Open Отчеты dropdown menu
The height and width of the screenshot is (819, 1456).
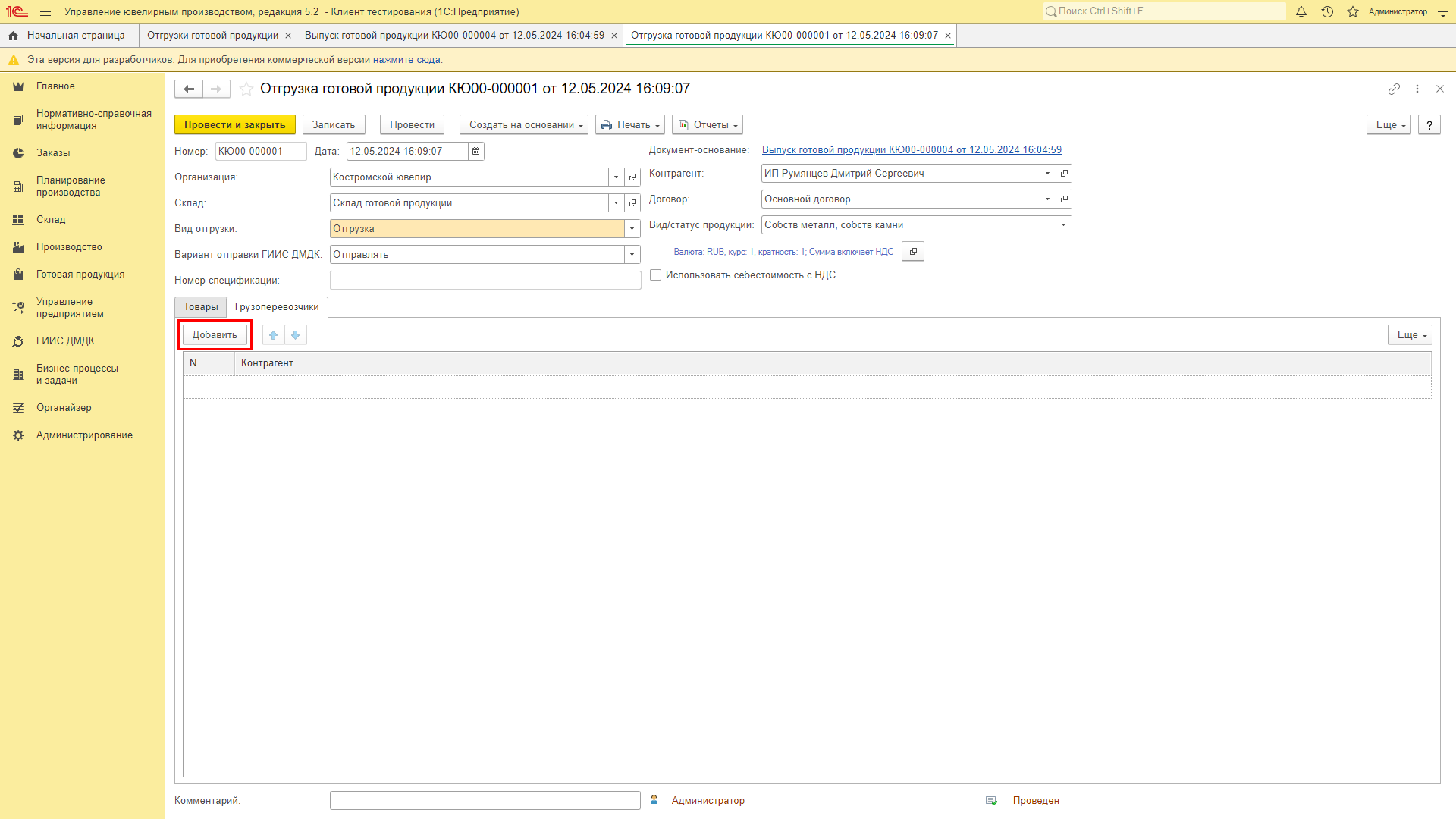708,125
